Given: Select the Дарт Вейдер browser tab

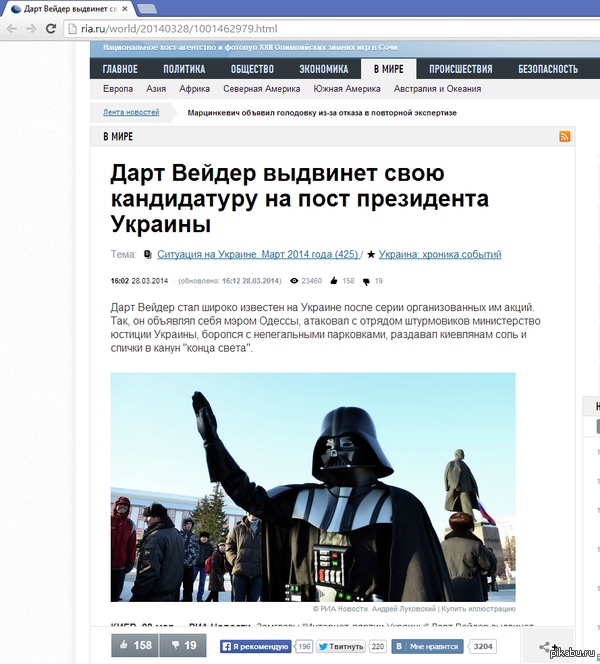Looking at the screenshot, I should [68, 9].
